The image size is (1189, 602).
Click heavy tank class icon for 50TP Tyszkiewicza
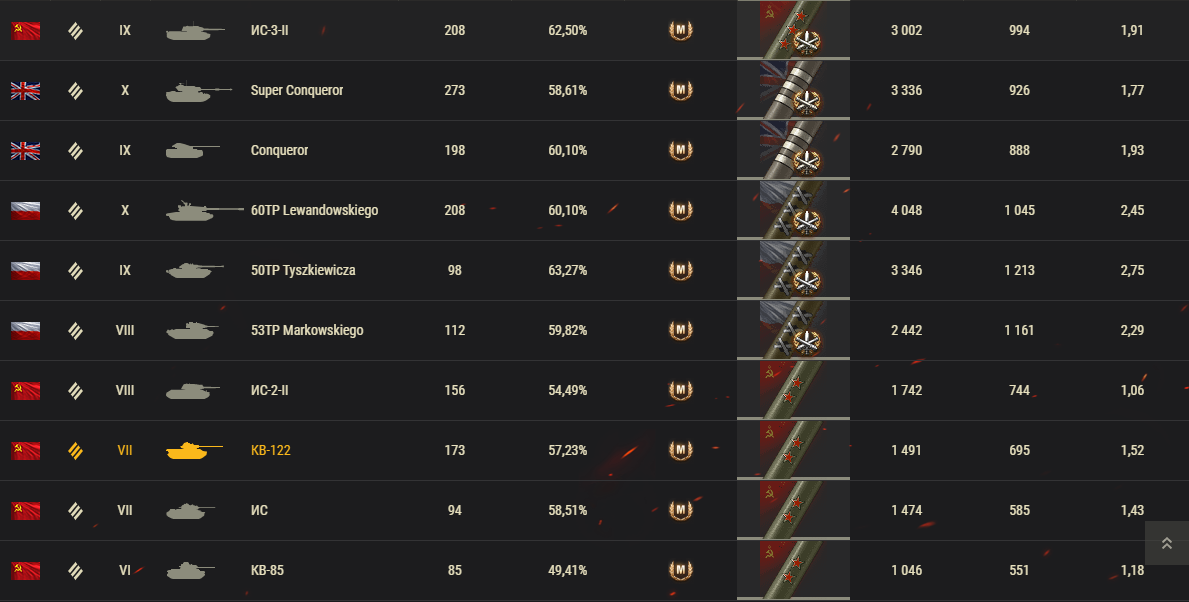pos(75,270)
